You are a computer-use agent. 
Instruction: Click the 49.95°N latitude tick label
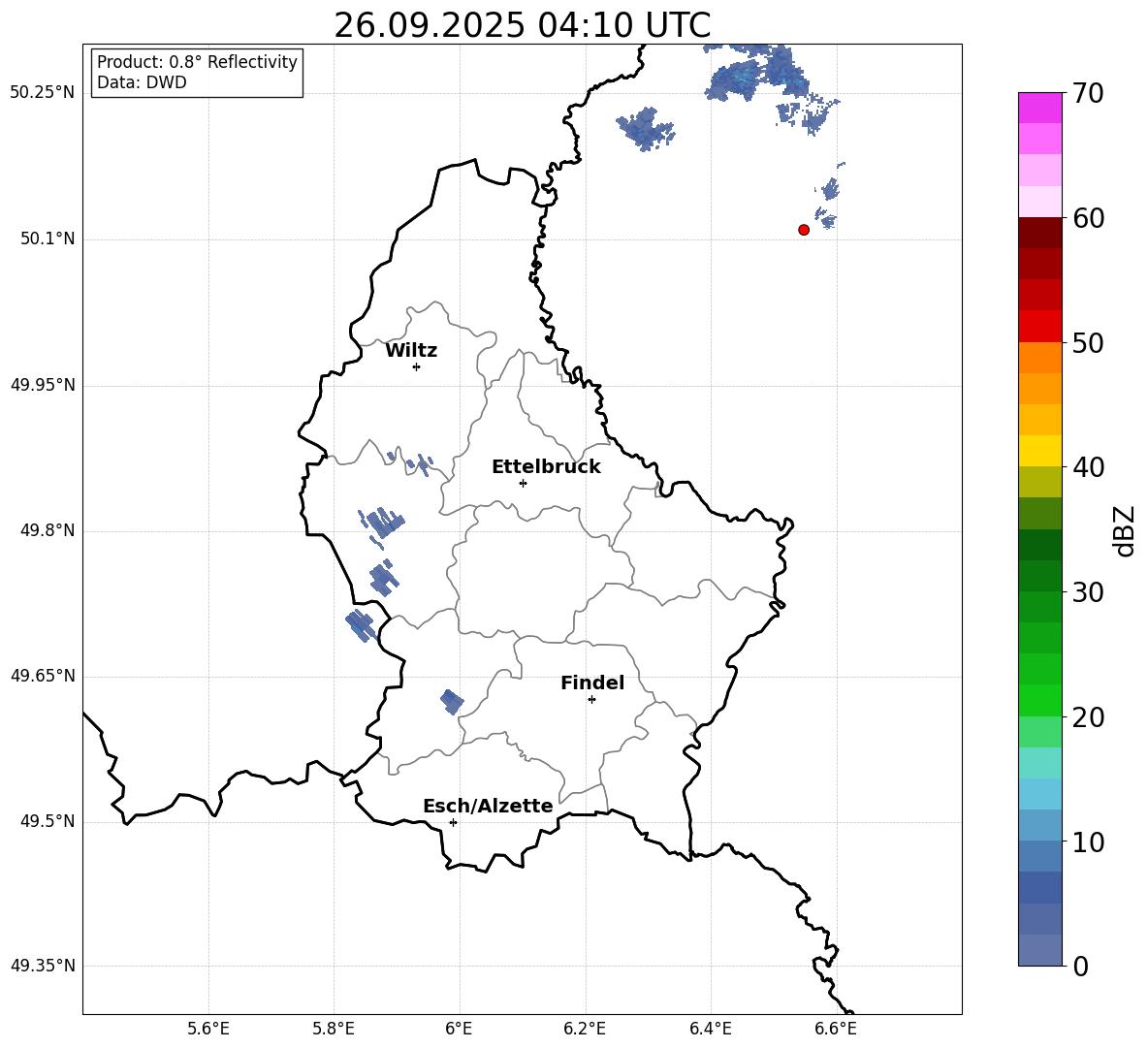point(43,385)
